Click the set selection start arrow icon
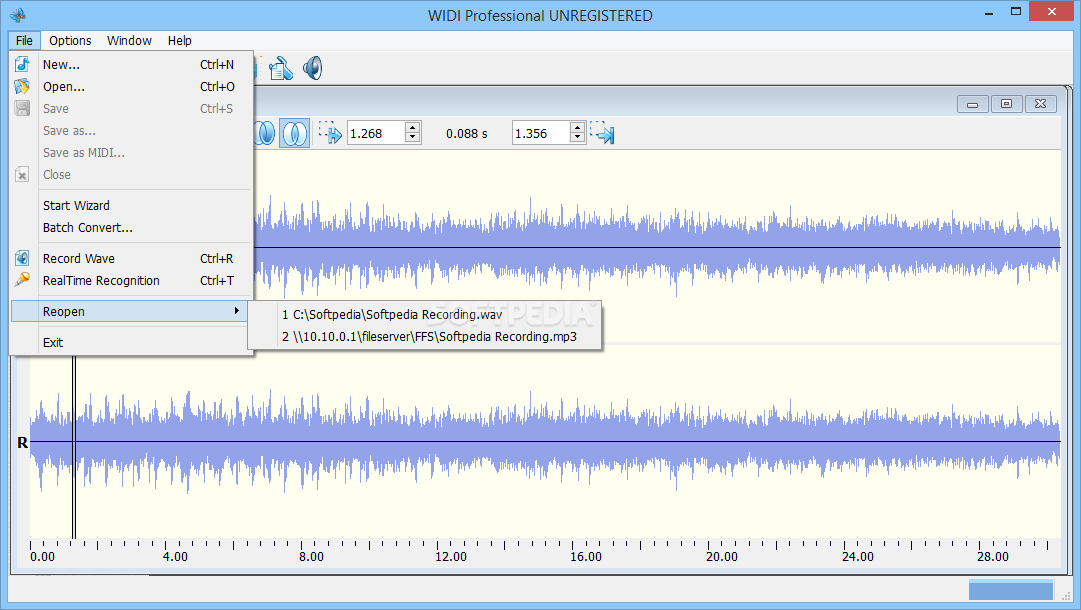The image size is (1081, 610). click(x=330, y=132)
